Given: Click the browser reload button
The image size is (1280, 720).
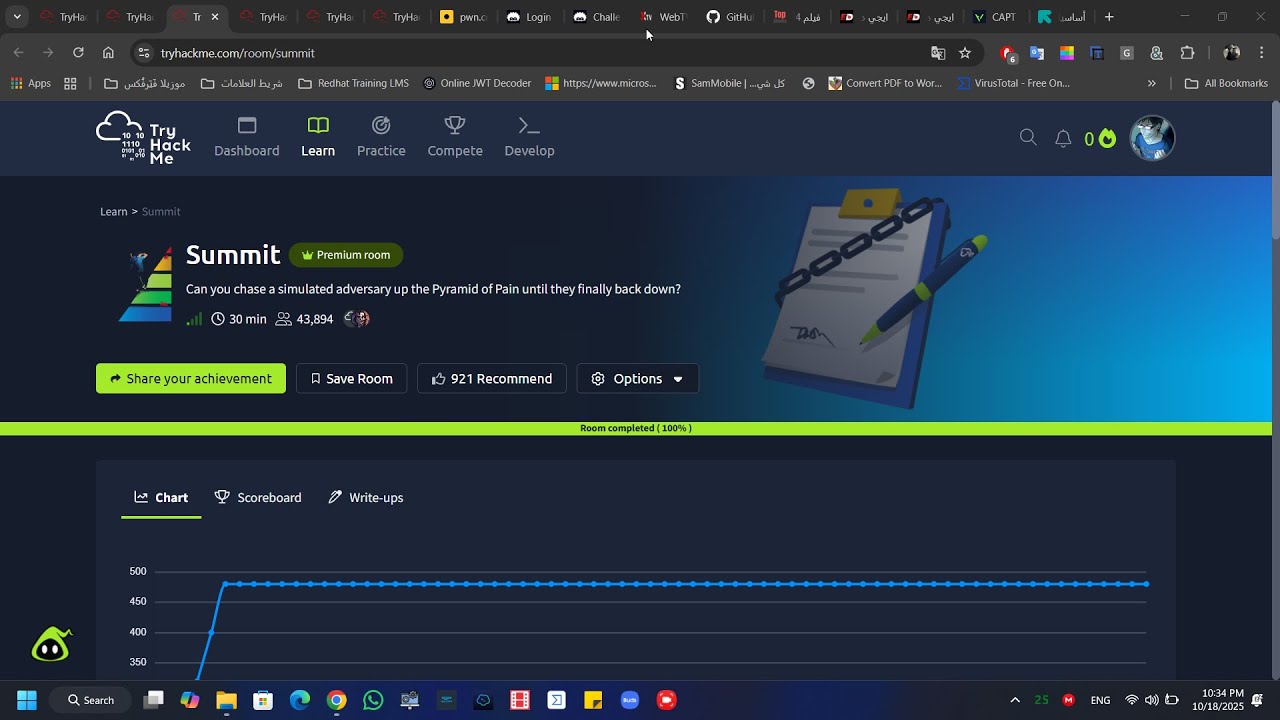Looking at the screenshot, I should (78, 53).
